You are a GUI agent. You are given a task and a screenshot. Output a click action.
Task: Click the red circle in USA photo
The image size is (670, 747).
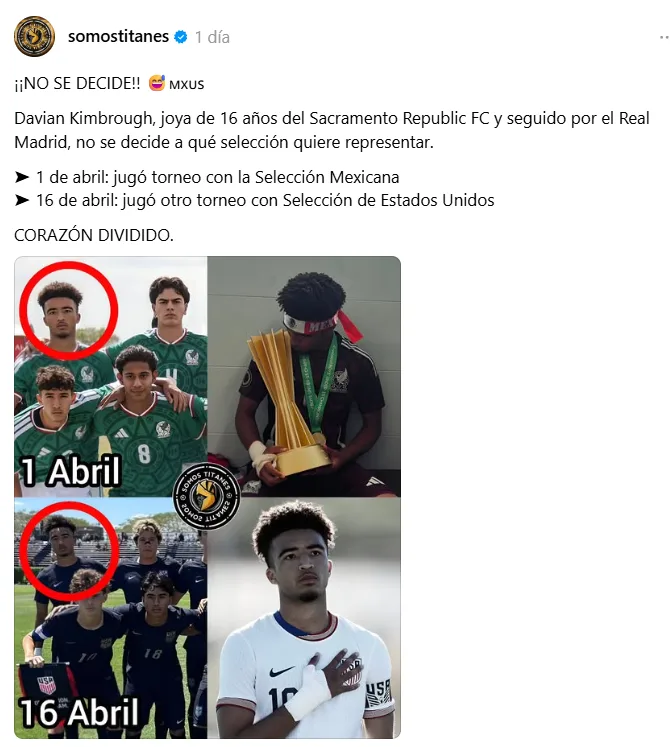(x=69, y=551)
